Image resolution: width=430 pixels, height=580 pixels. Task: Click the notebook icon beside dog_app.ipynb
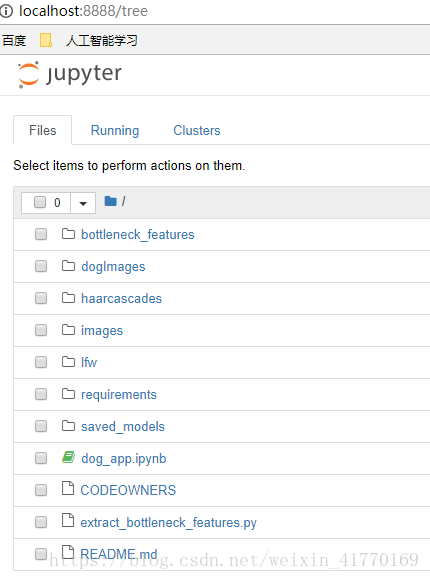[68, 458]
